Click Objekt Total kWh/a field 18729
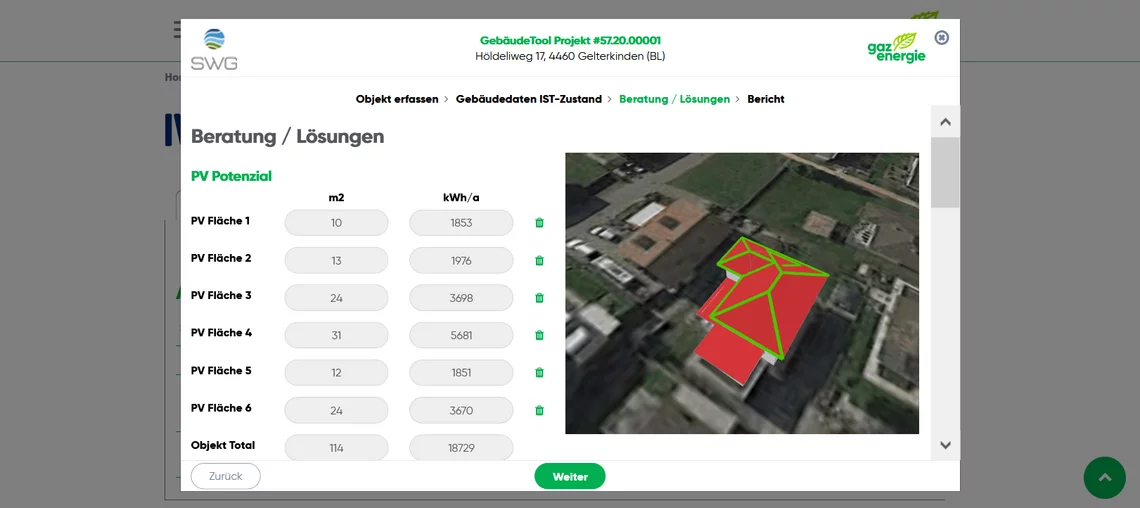 [x=461, y=448]
